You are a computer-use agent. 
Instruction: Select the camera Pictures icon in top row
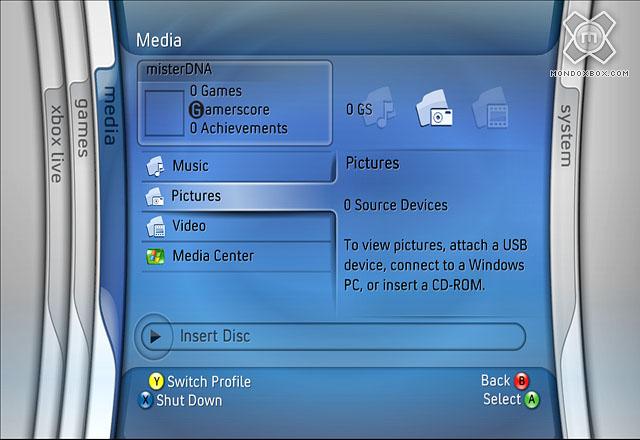[437, 110]
